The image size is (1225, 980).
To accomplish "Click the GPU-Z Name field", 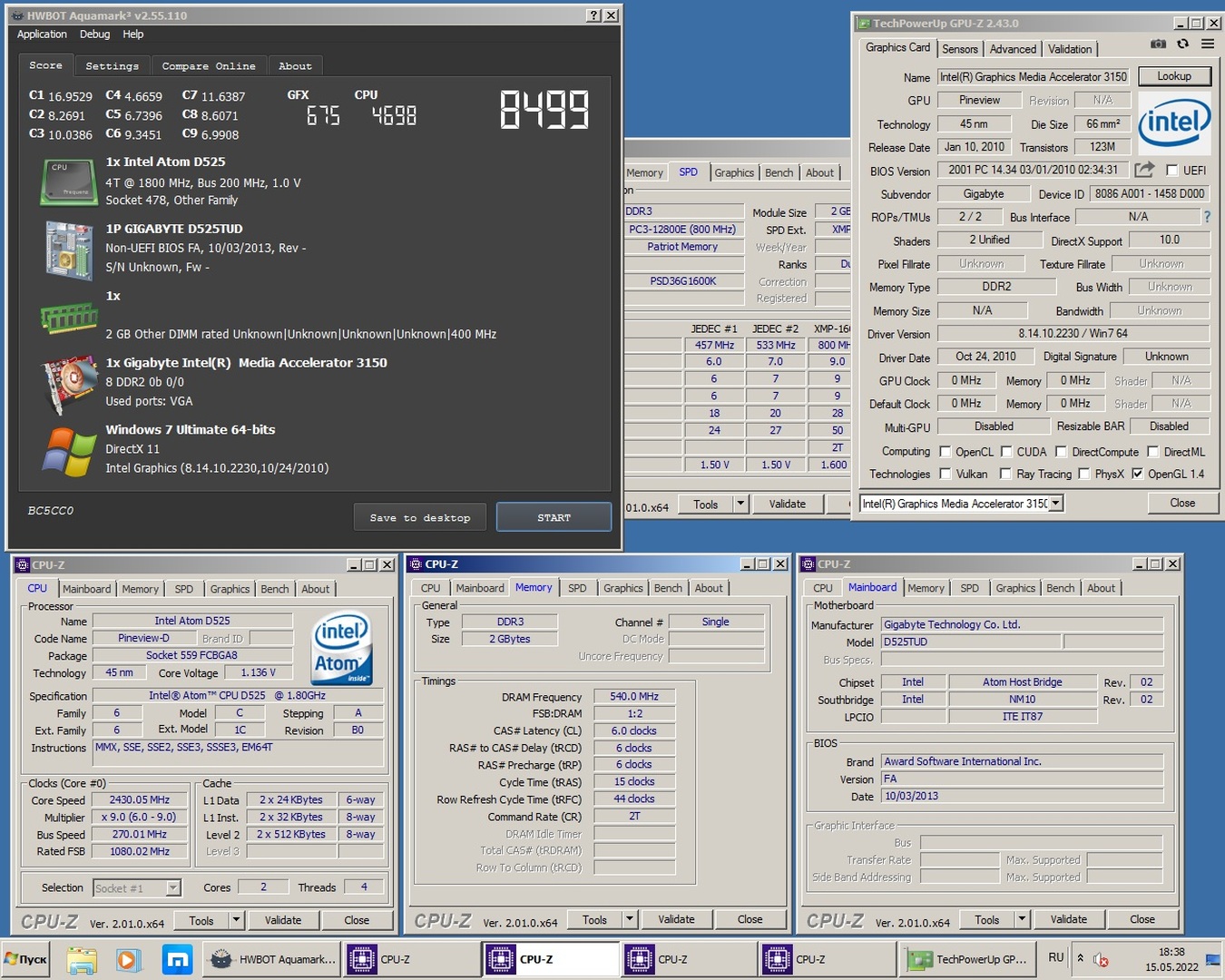I will click(1034, 77).
